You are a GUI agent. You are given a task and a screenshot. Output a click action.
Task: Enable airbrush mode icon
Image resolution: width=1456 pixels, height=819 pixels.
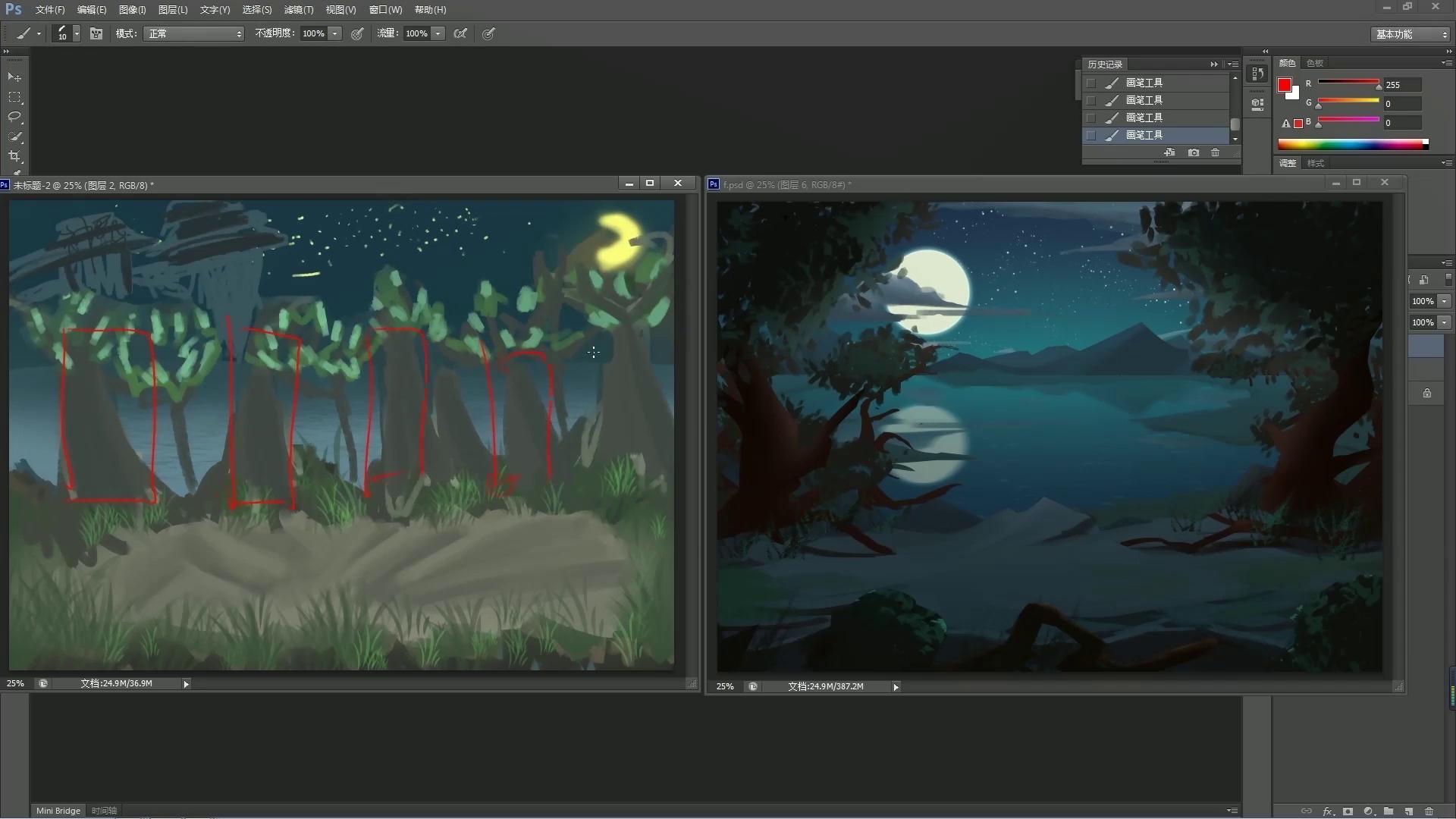pyautogui.click(x=460, y=33)
